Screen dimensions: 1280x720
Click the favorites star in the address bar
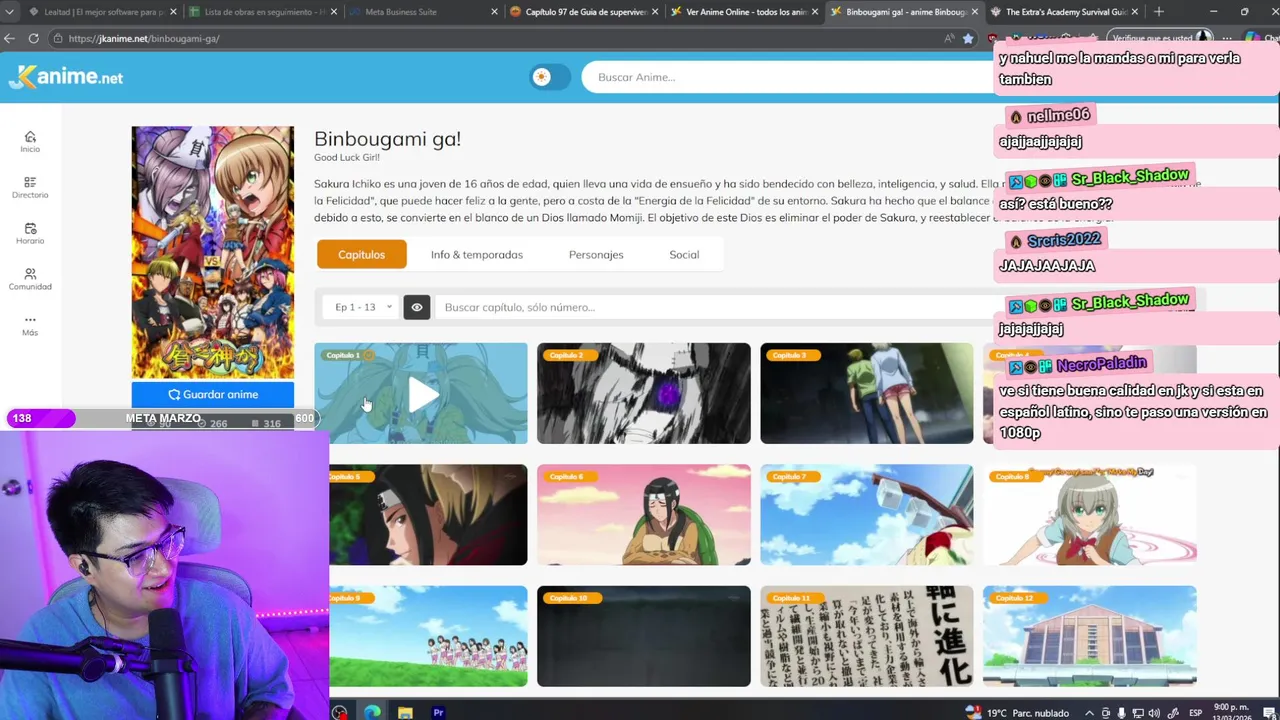pyautogui.click(x=968, y=38)
